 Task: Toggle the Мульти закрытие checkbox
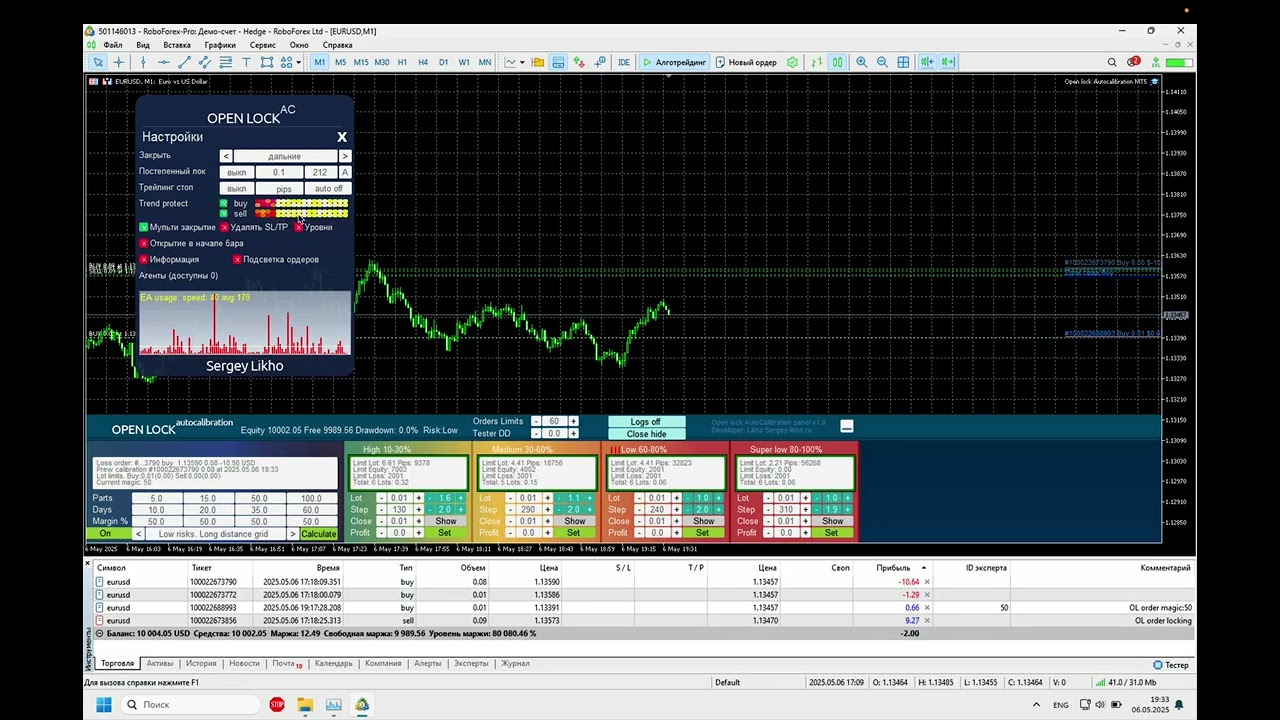pos(144,227)
